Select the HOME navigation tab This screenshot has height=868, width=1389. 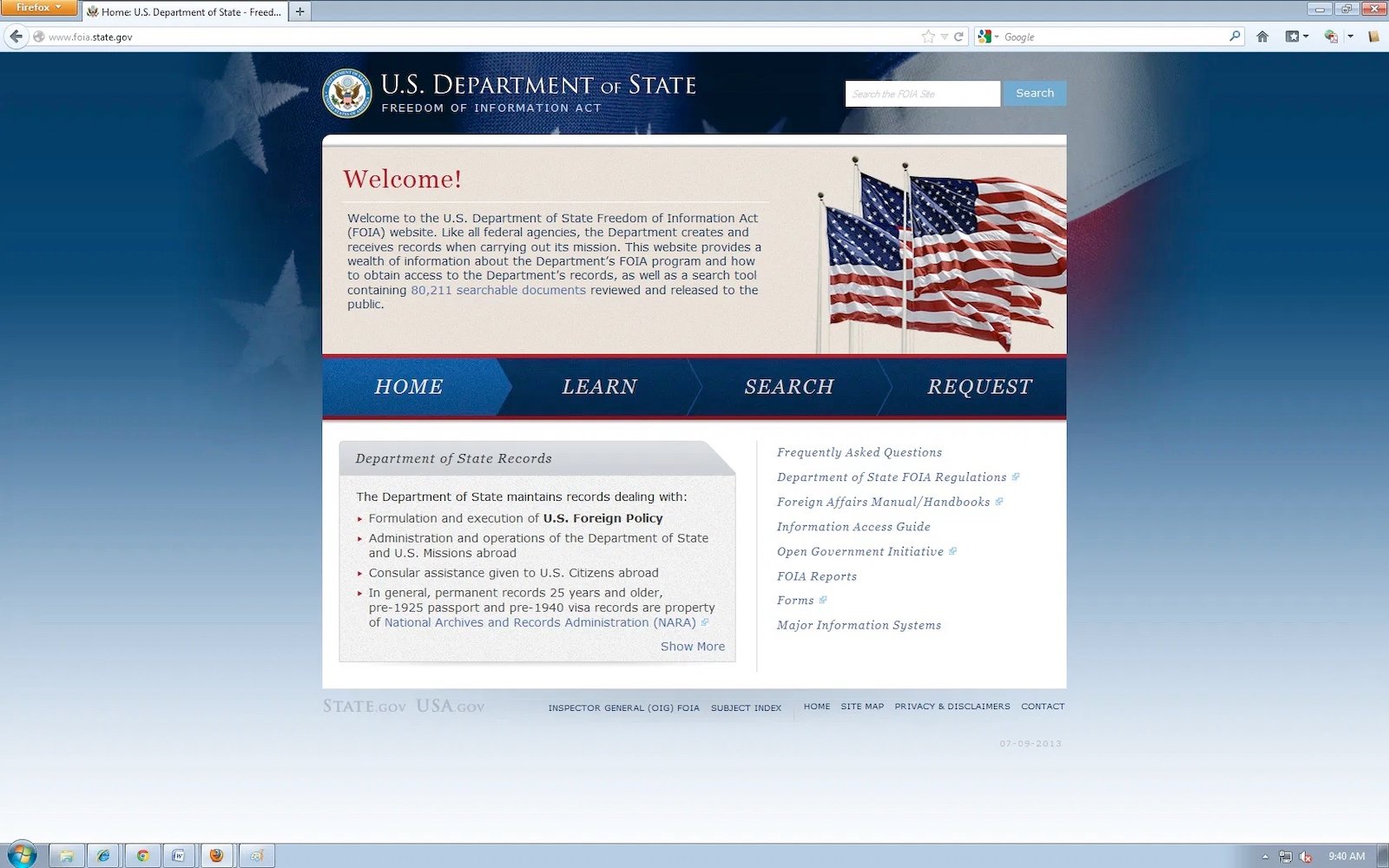coord(409,387)
